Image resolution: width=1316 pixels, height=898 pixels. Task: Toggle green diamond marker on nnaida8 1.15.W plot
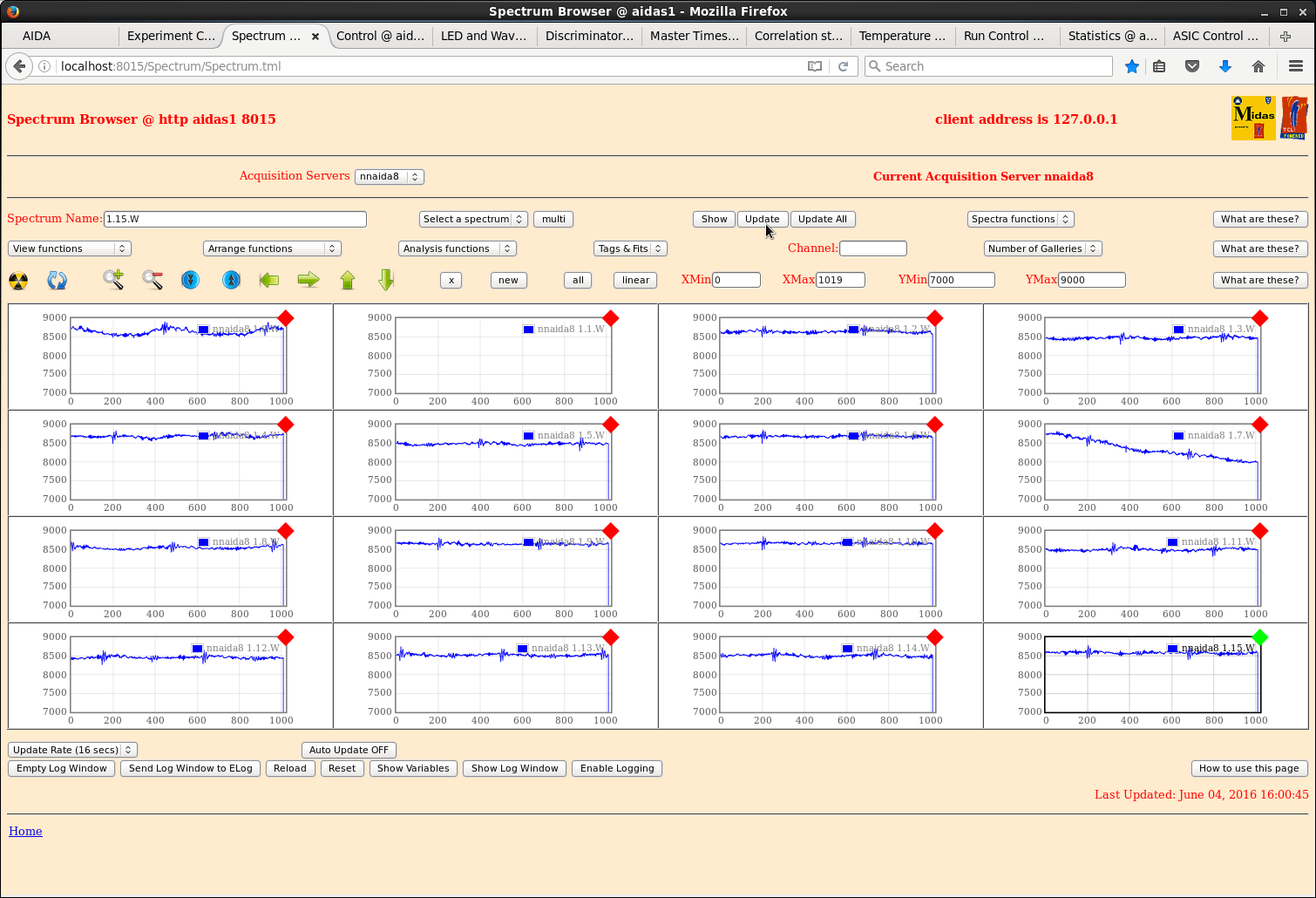click(x=1260, y=637)
